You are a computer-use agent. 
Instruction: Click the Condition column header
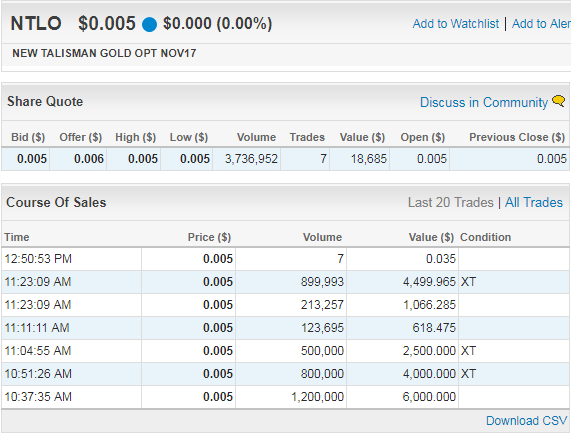tap(485, 237)
